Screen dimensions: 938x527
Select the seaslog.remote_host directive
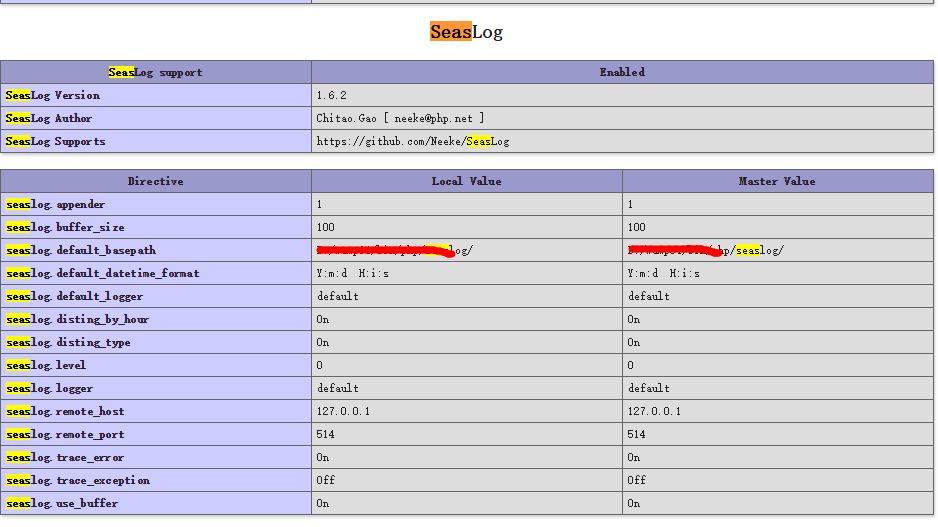65,412
